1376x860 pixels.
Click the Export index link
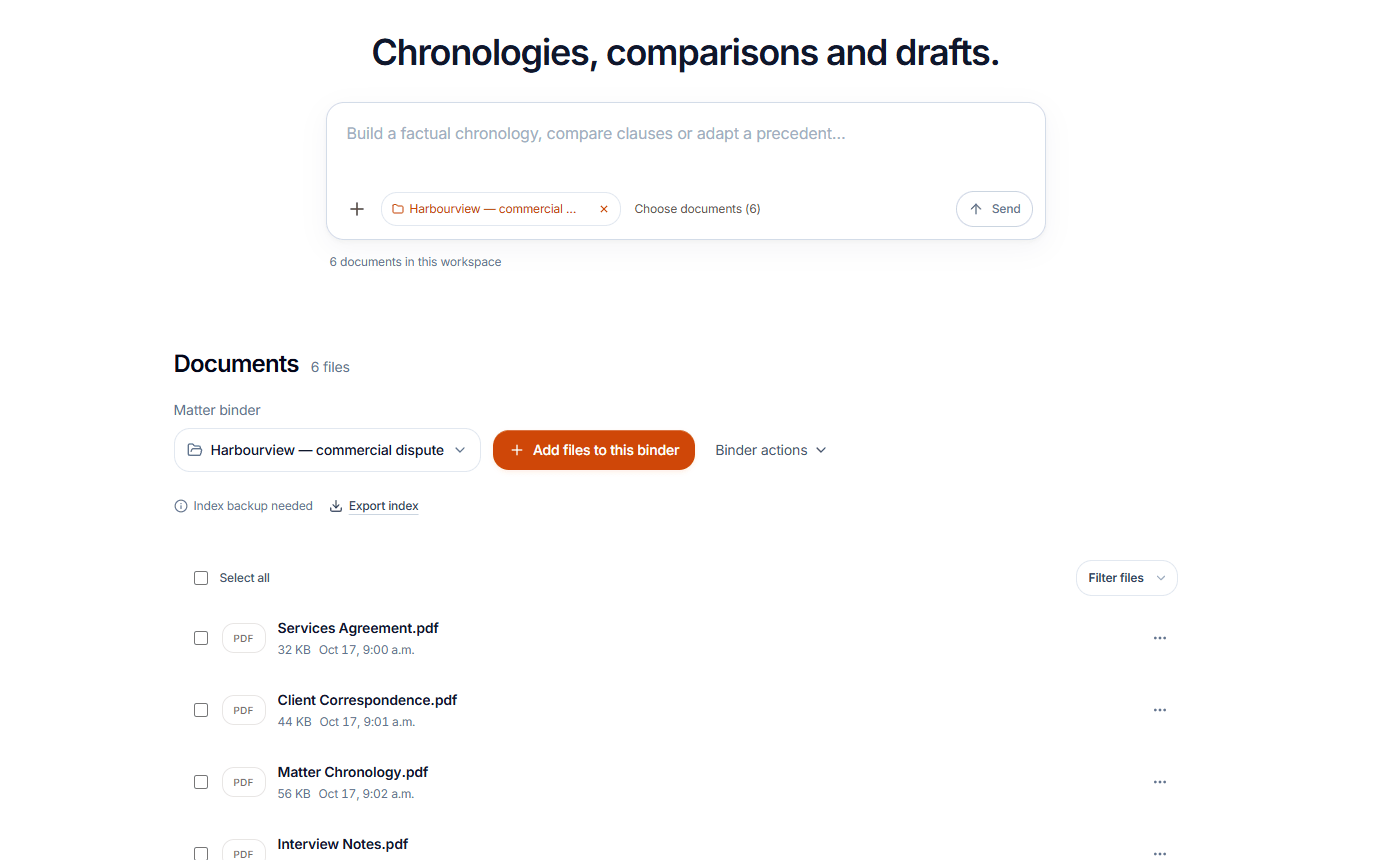[x=374, y=506]
